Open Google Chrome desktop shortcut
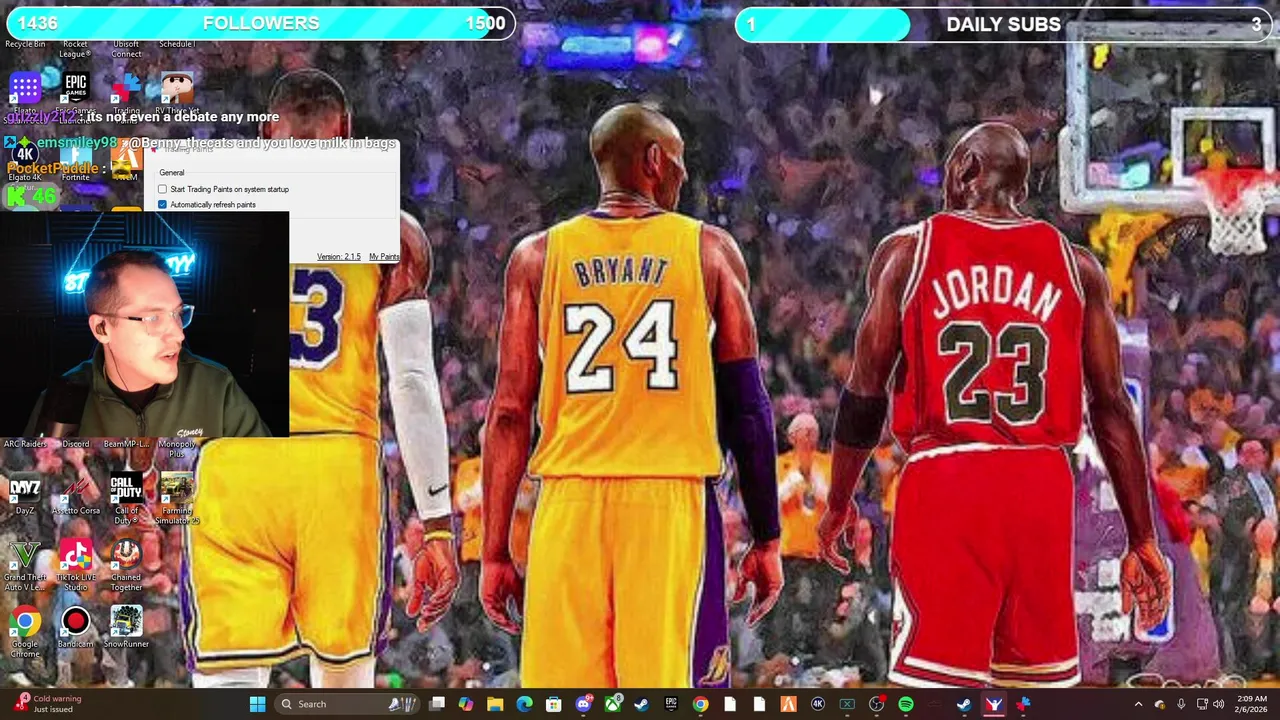This screenshot has height=720, width=1280. point(25,632)
